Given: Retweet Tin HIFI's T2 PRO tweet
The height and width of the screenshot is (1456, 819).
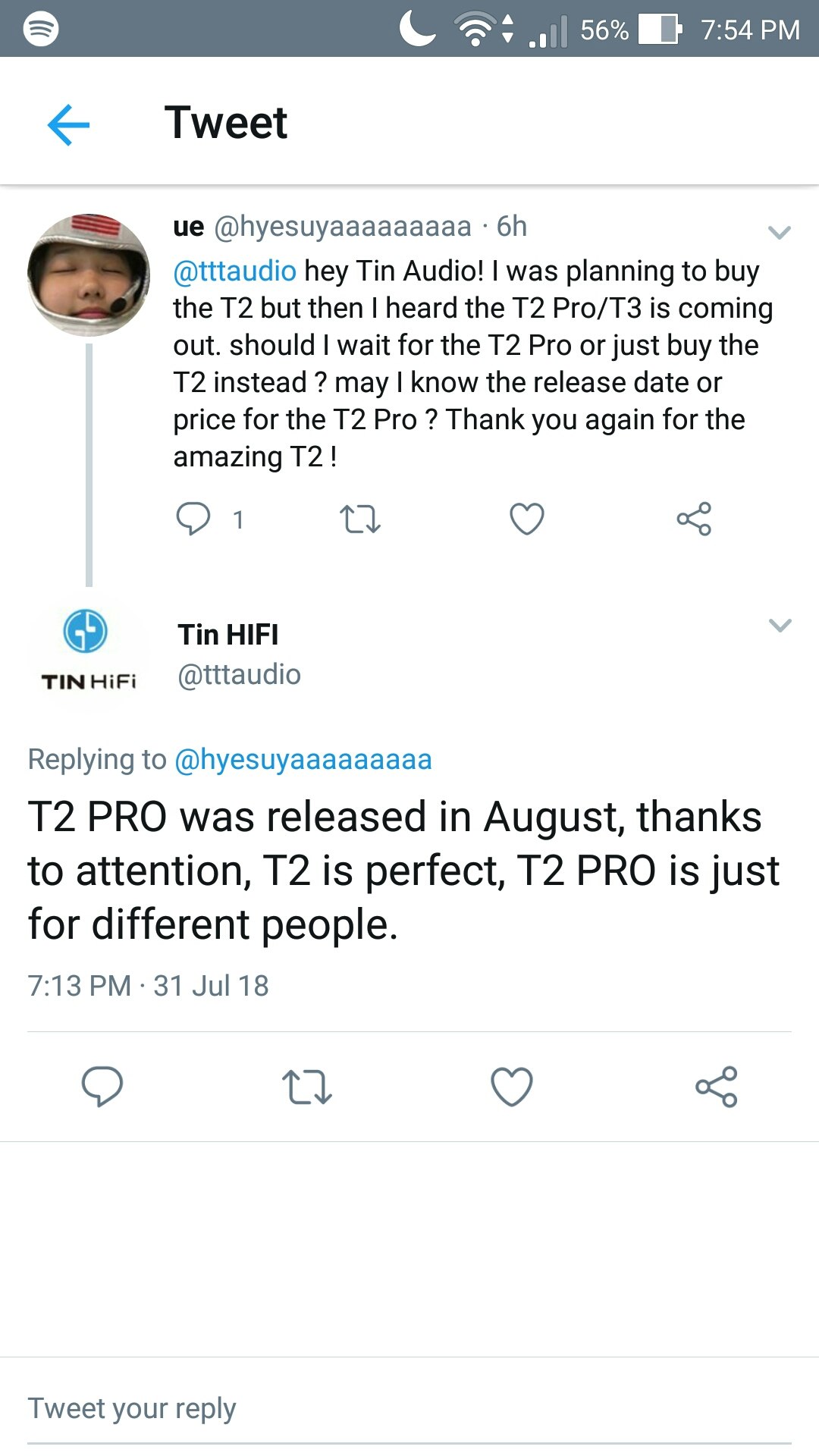Looking at the screenshot, I should tap(306, 1086).
